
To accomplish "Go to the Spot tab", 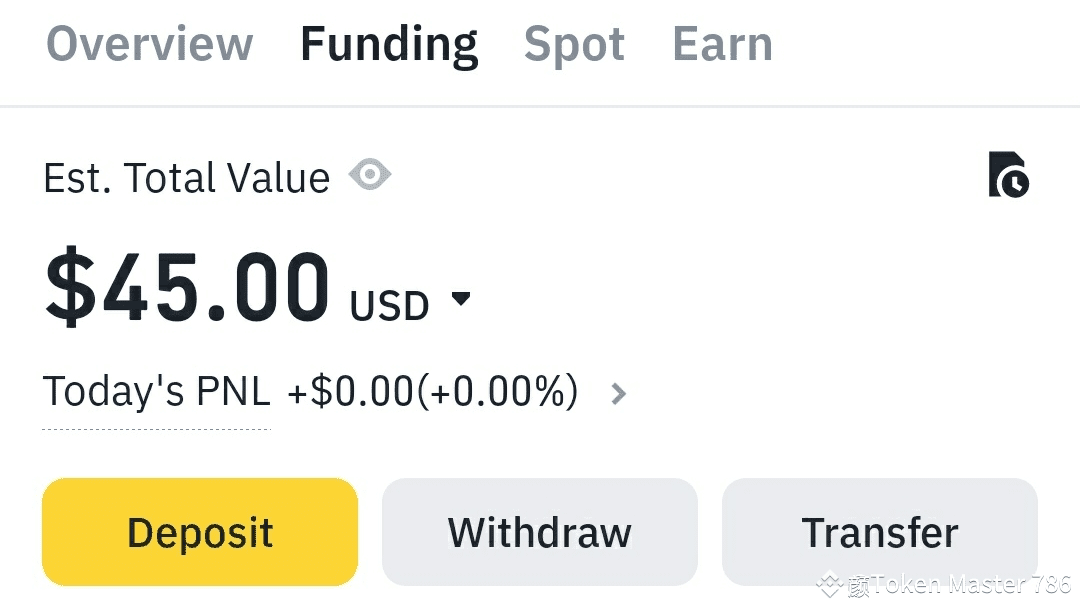I will (x=574, y=45).
